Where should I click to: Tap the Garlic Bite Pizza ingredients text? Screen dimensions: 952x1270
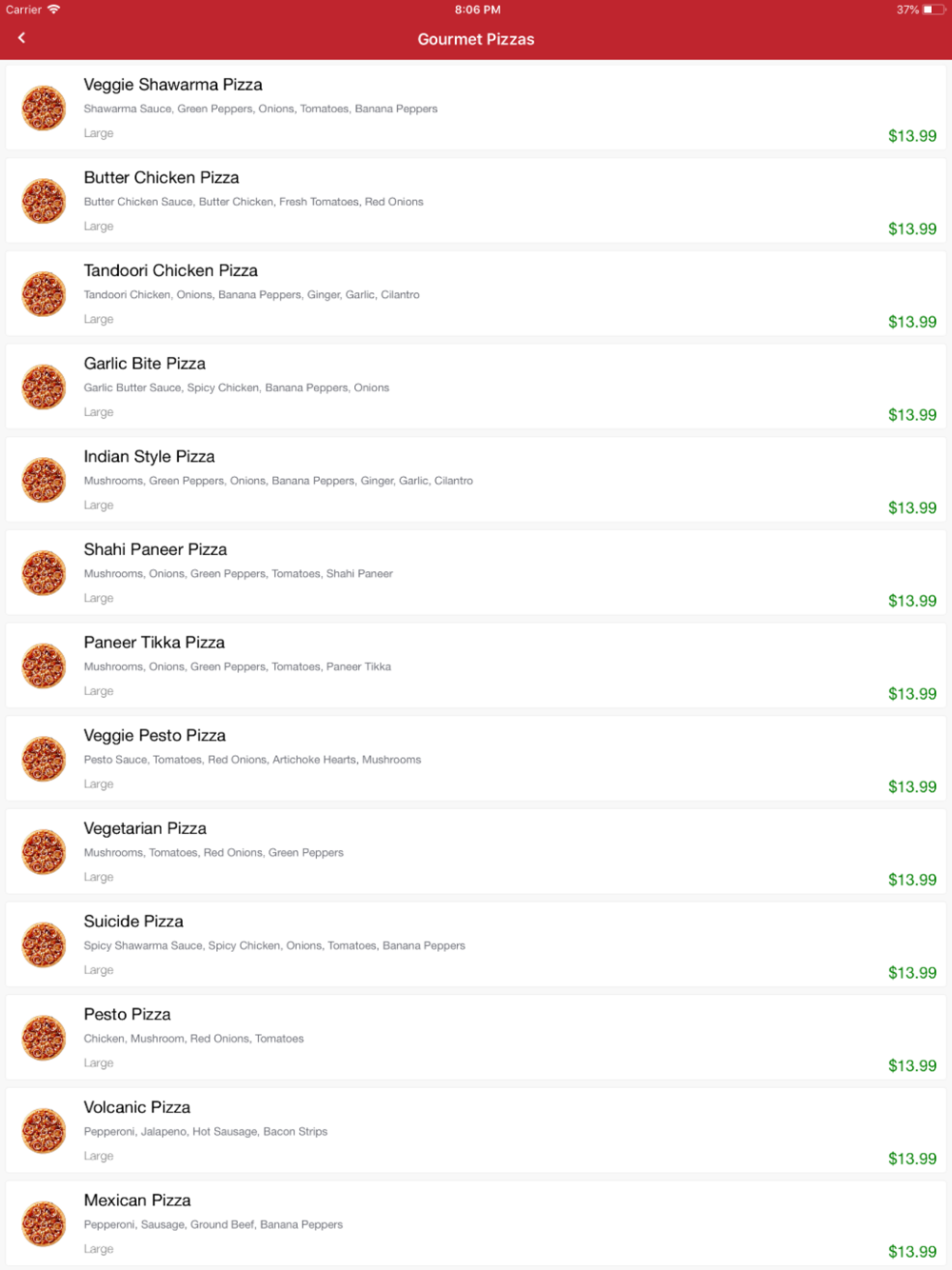point(236,388)
